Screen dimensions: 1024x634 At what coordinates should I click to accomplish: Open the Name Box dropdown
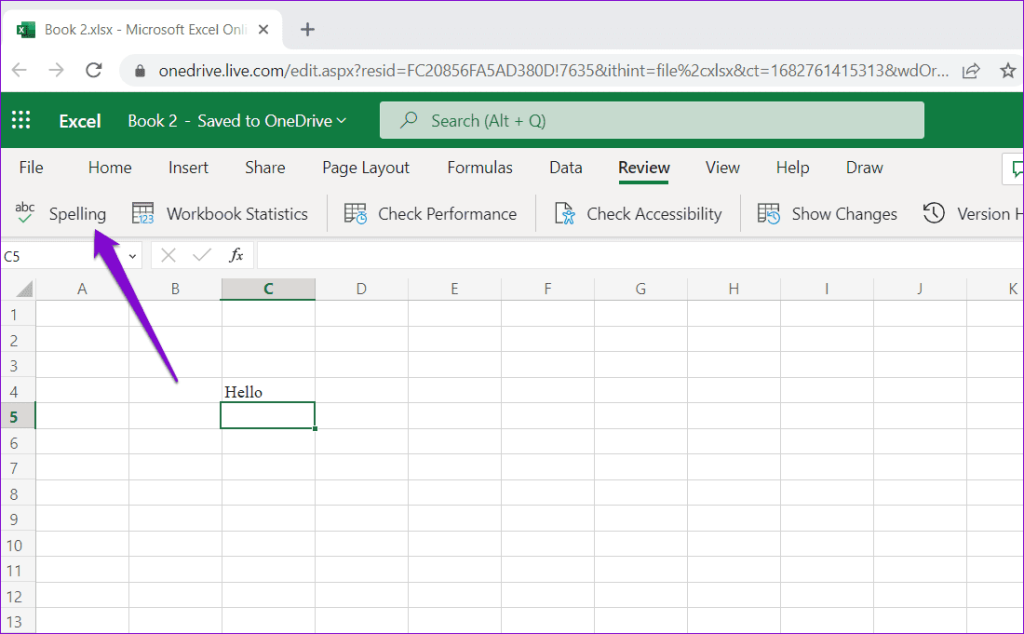(131, 255)
